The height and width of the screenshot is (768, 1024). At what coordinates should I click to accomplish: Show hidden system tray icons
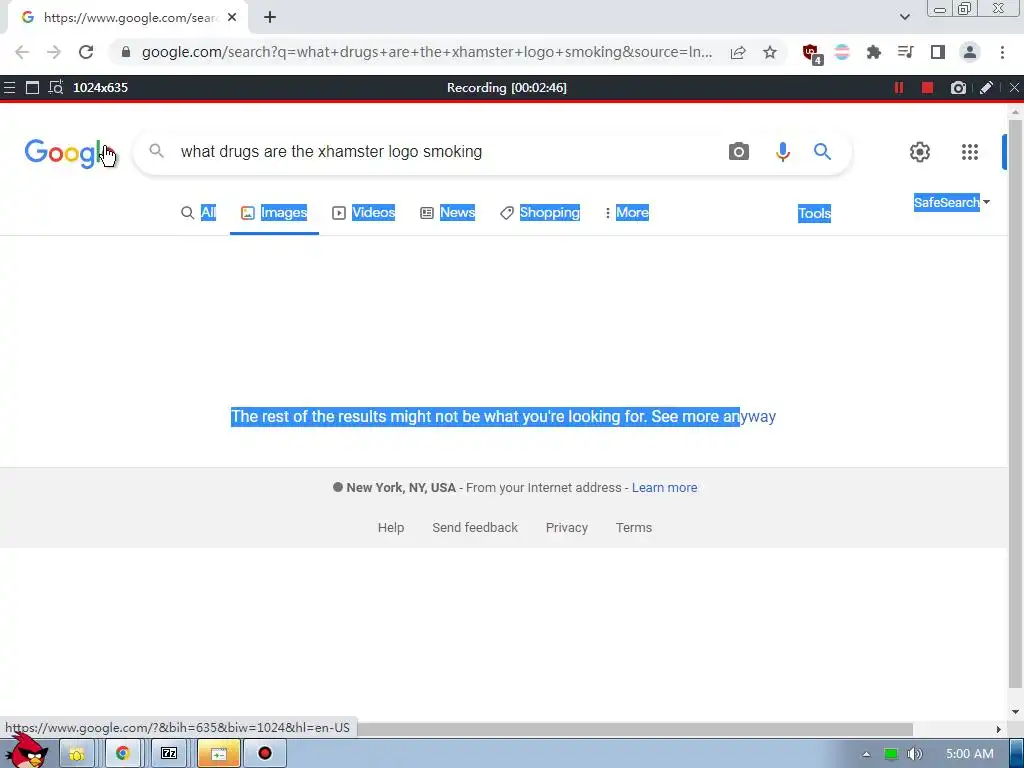[x=867, y=754]
